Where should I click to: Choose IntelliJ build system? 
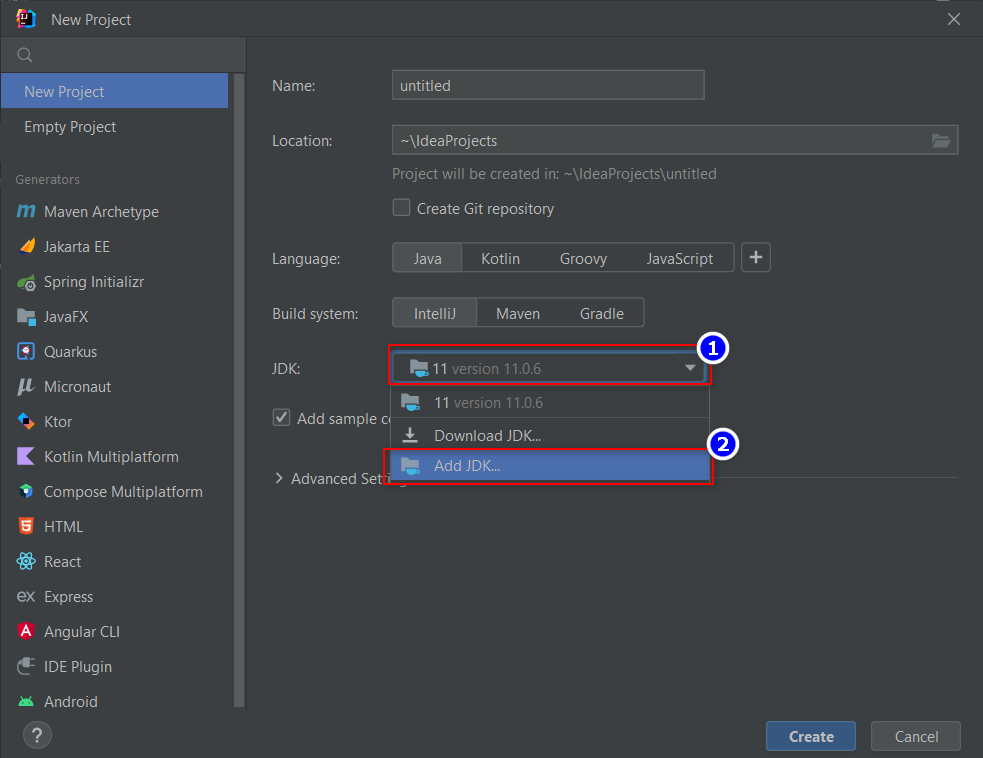click(434, 313)
